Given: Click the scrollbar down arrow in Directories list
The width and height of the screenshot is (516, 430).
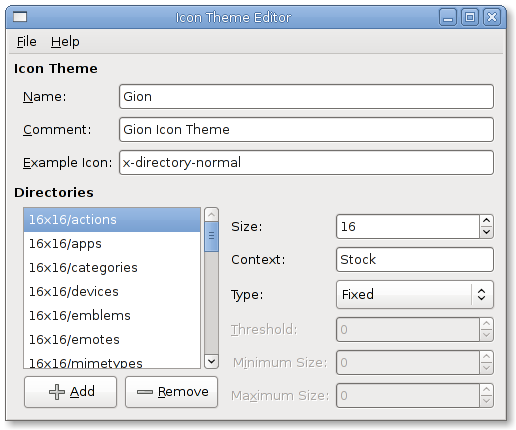Looking at the screenshot, I should pyautogui.click(x=211, y=361).
